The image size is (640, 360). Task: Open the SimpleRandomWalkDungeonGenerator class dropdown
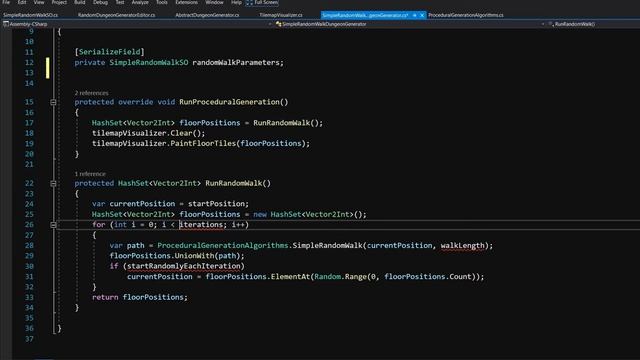point(410,24)
